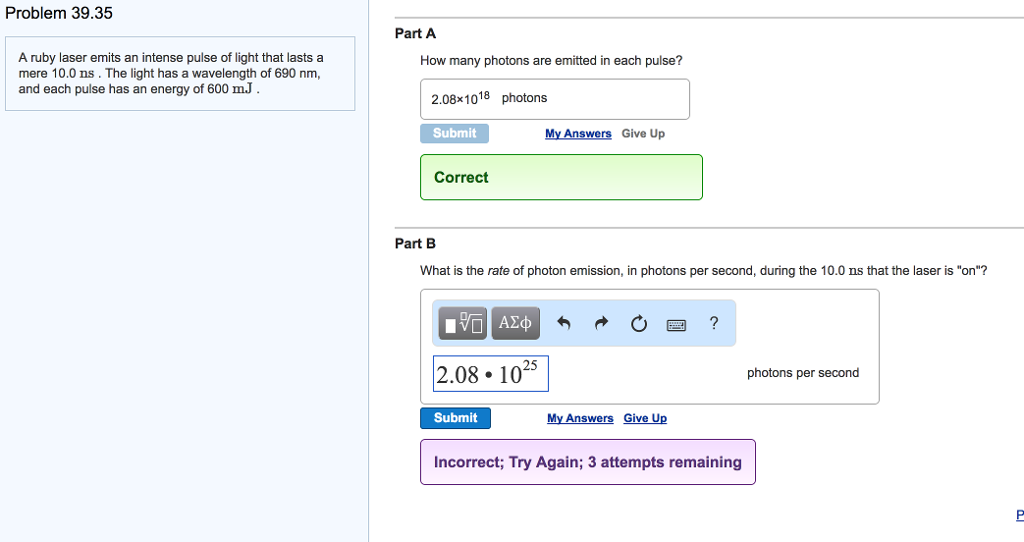
Task: Click the green Correct feedback box
Action: [561, 177]
